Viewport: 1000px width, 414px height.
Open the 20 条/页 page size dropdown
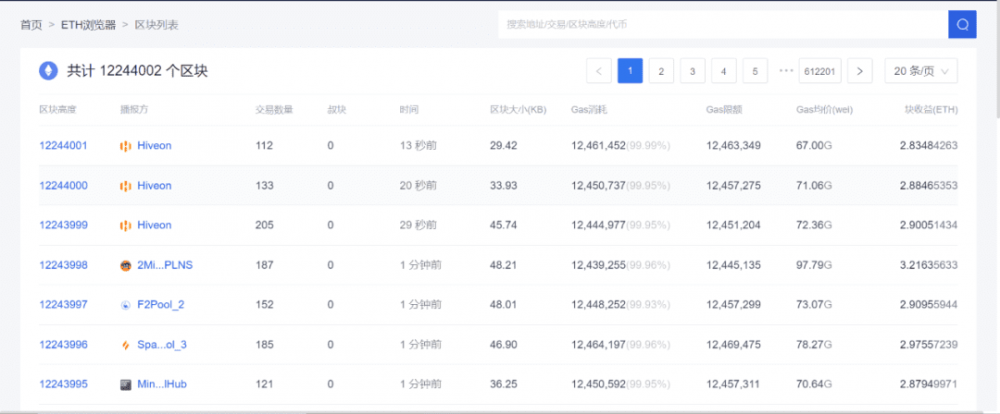[921, 71]
